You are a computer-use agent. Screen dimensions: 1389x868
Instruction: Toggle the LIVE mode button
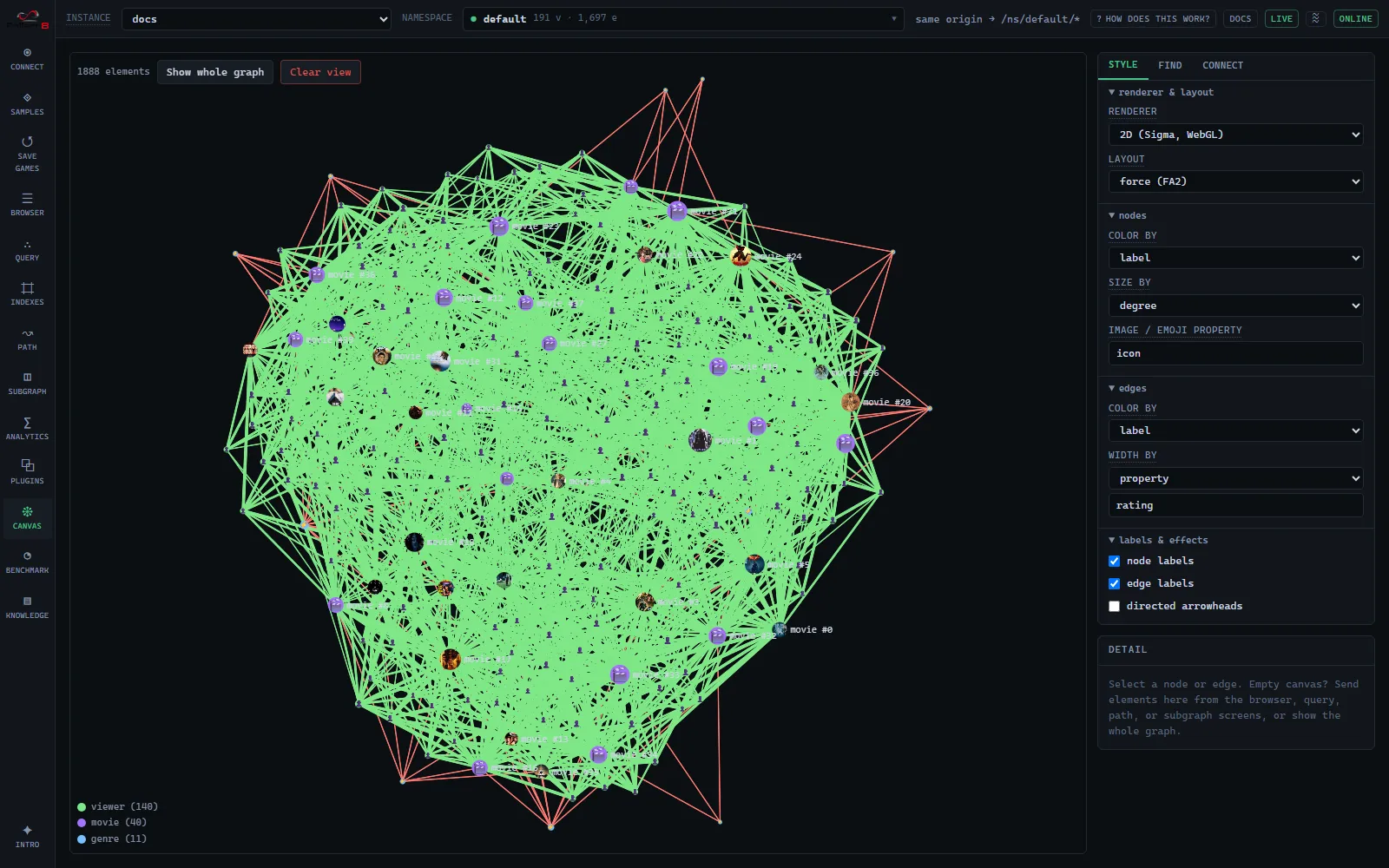[1281, 18]
